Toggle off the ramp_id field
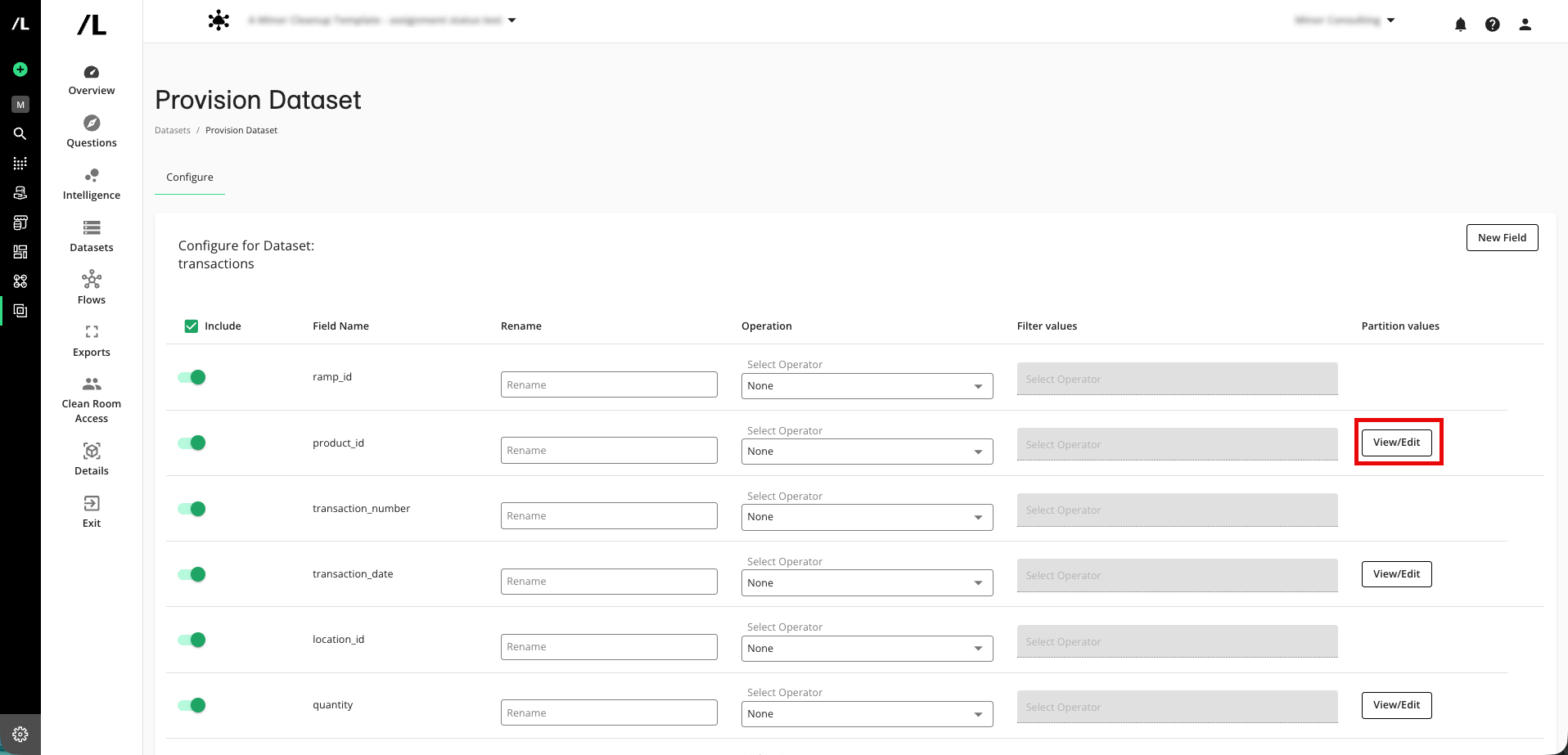 click(x=191, y=377)
